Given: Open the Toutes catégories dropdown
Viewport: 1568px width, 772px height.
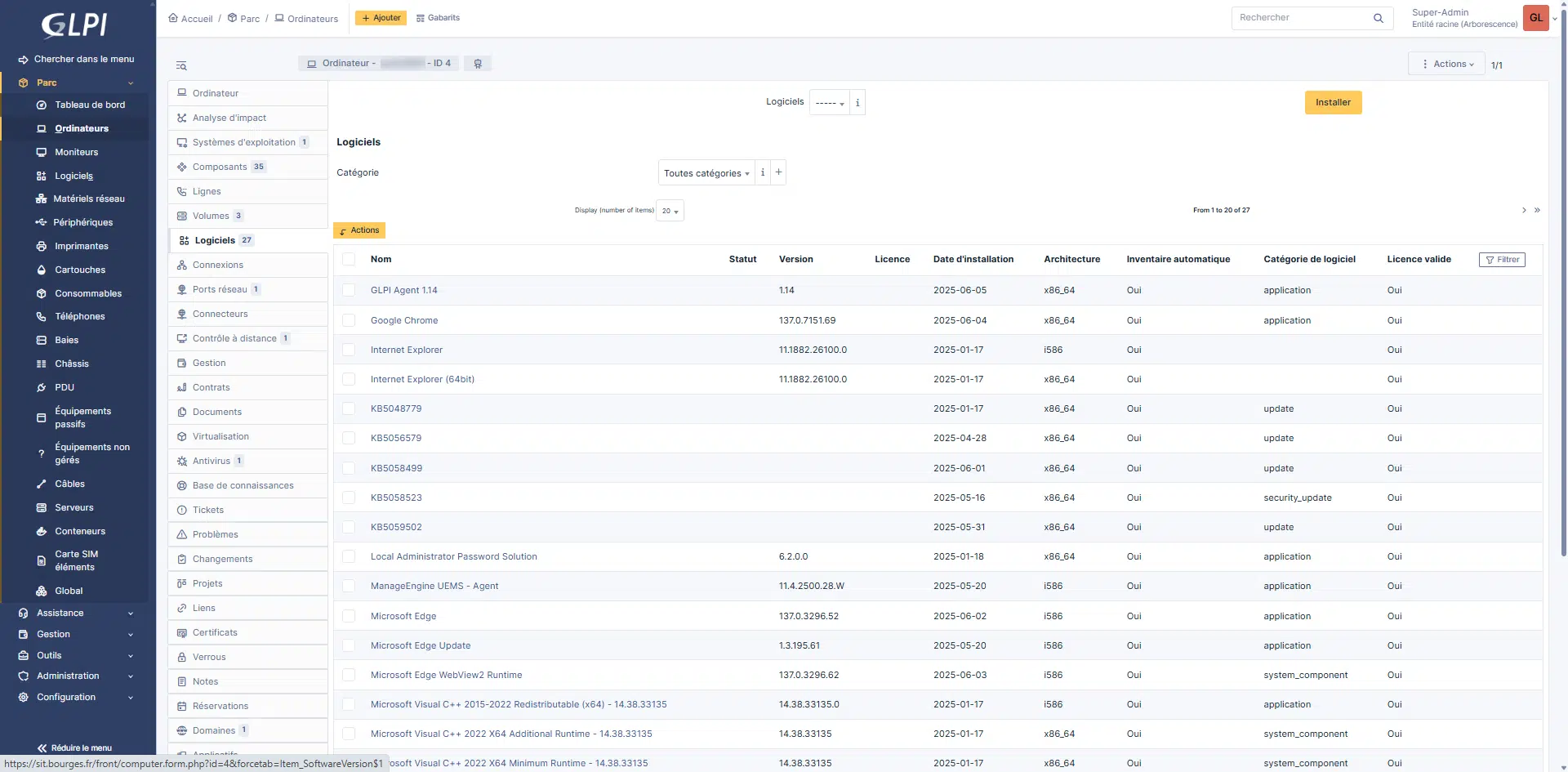Looking at the screenshot, I should click(706, 172).
